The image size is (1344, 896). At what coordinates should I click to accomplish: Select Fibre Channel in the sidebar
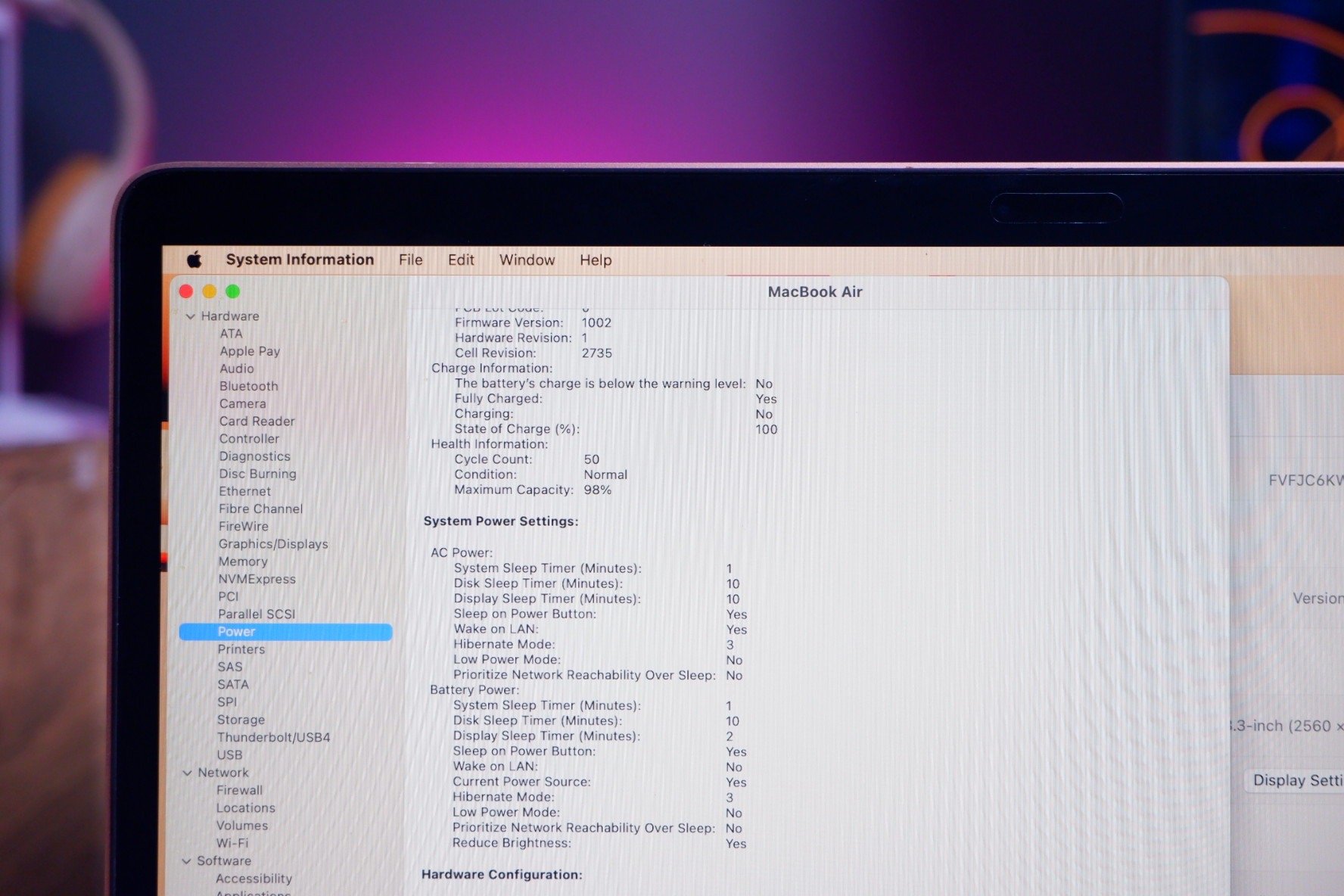(261, 509)
